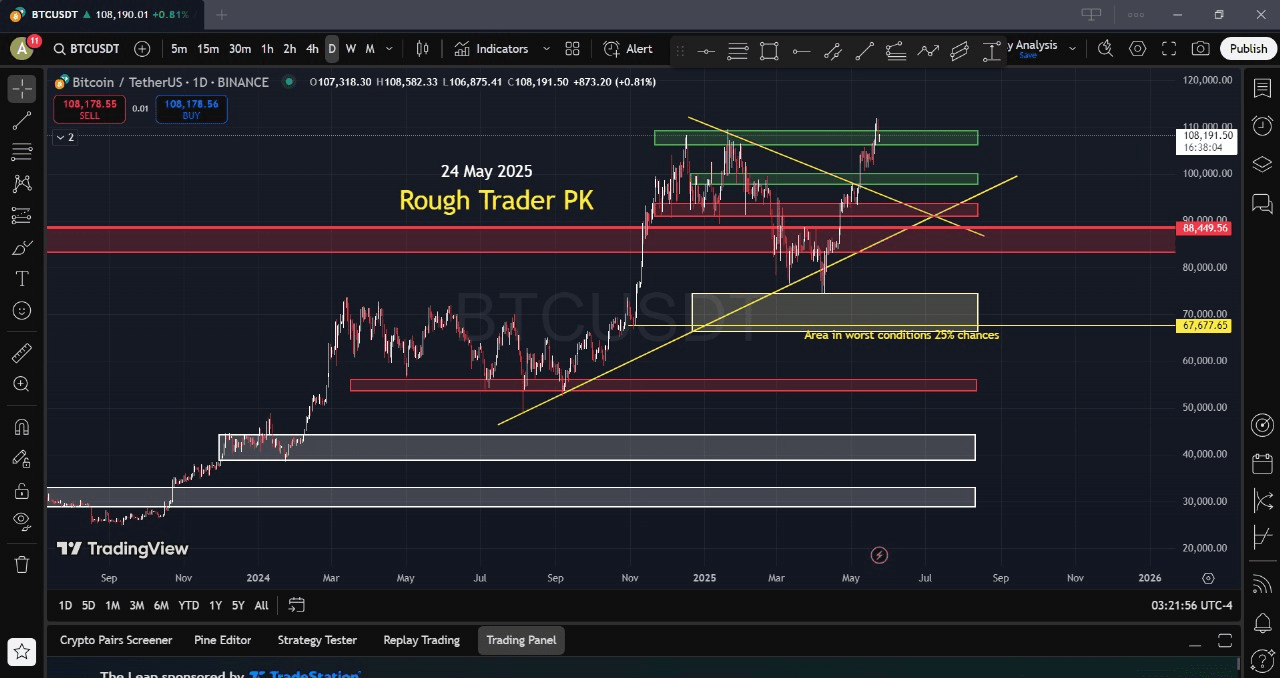Screen dimensions: 1280x678
Task: Toggle hide all drawings eye icon
Action: pos(22,521)
